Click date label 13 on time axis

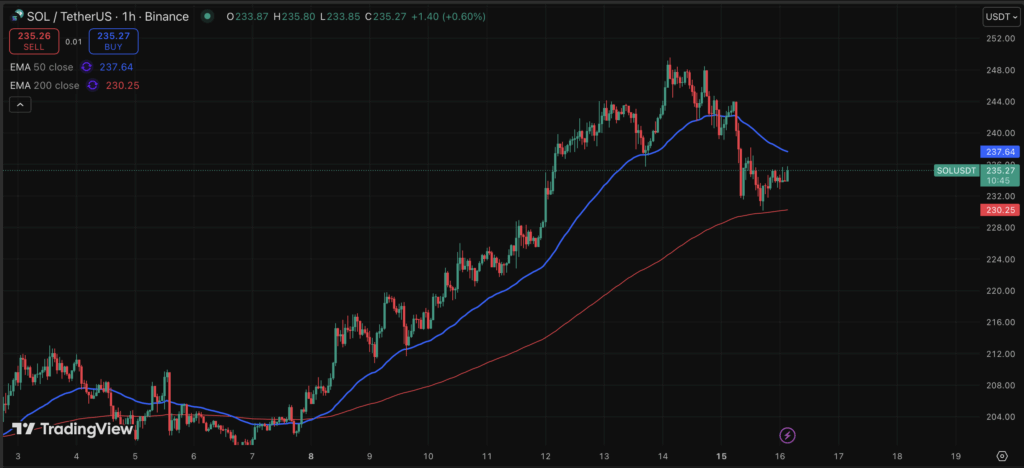604,456
